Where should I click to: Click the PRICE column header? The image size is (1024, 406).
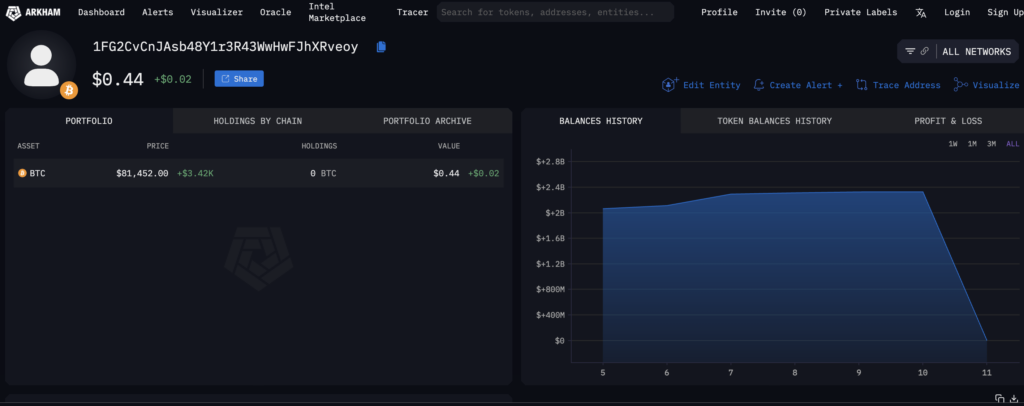tap(157, 146)
